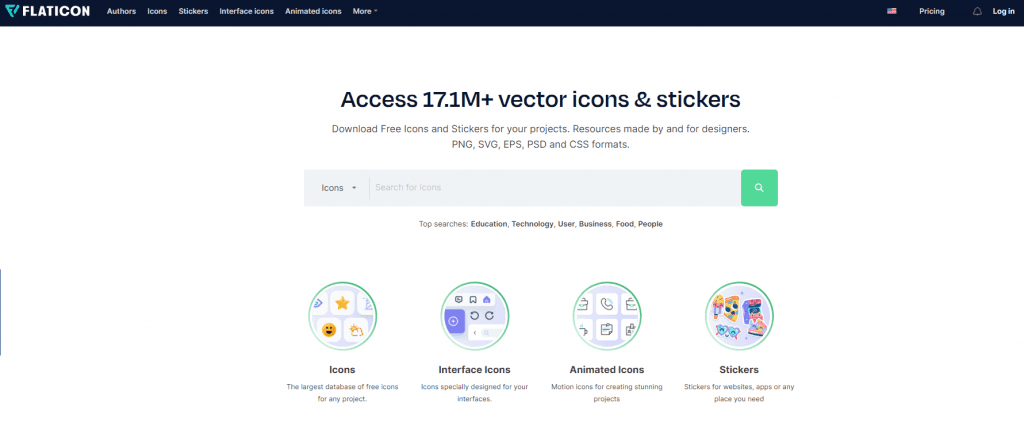Click the "Access 17.1M+ vector icons & stickers" headline
This screenshot has height=430, width=1024.
541,99
